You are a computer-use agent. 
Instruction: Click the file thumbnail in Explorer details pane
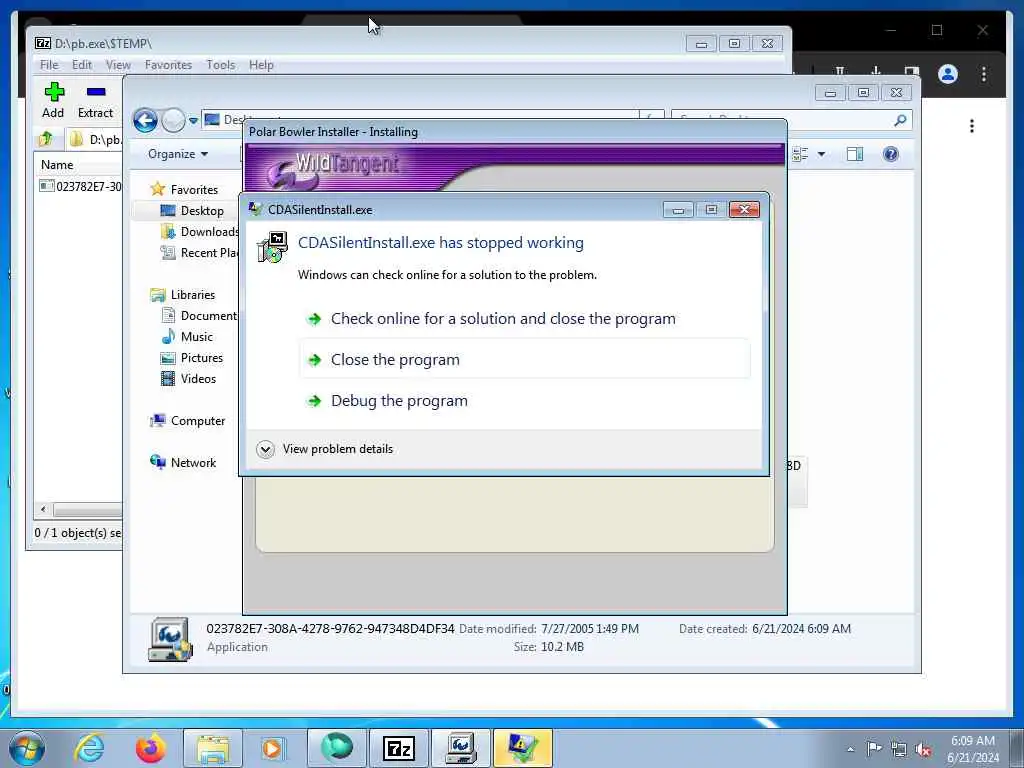pyautogui.click(x=170, y=639)
